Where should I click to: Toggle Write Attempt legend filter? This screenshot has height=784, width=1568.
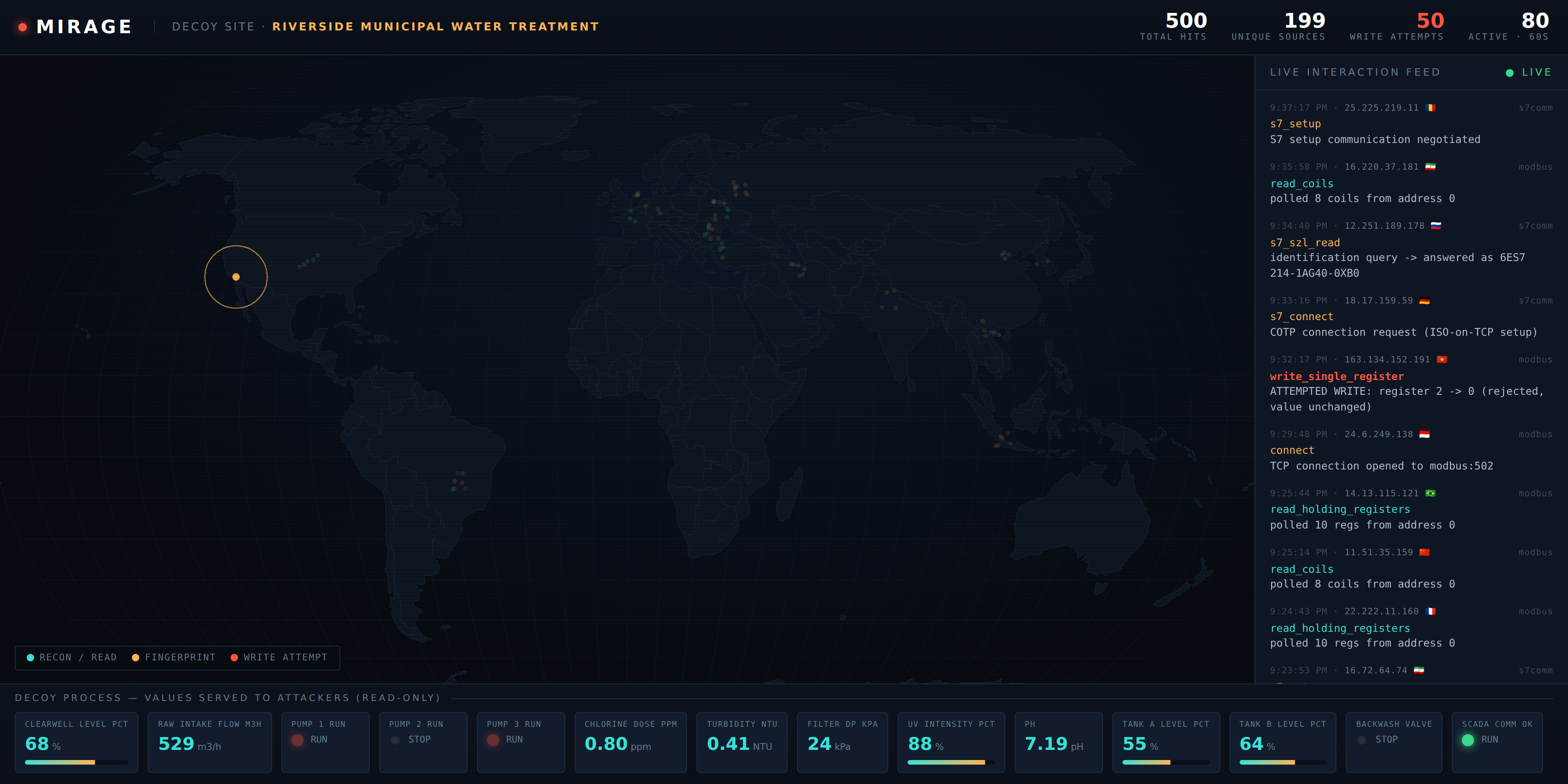pos(279,657)
